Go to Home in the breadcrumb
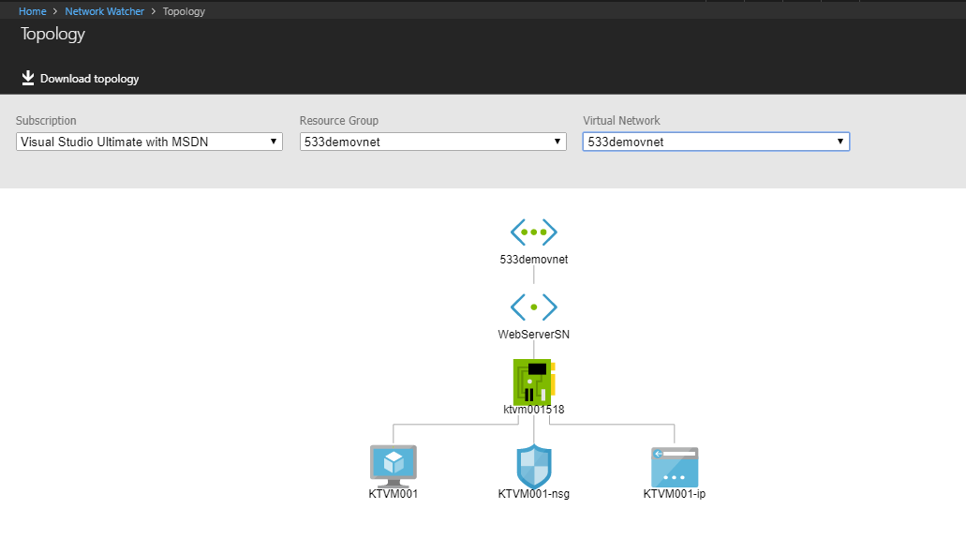966x539 pixels. click(32, 12)
